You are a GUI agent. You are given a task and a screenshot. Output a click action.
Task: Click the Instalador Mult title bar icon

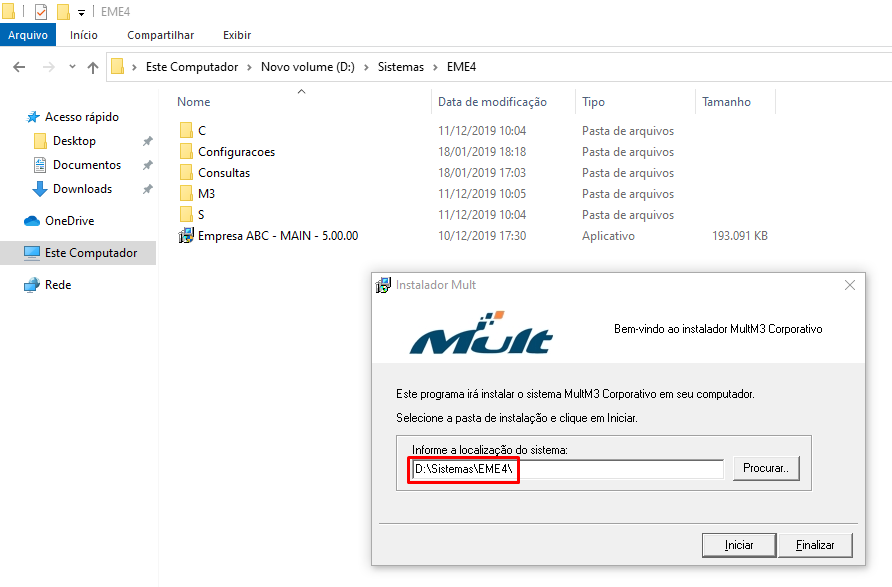pos(383,285)
